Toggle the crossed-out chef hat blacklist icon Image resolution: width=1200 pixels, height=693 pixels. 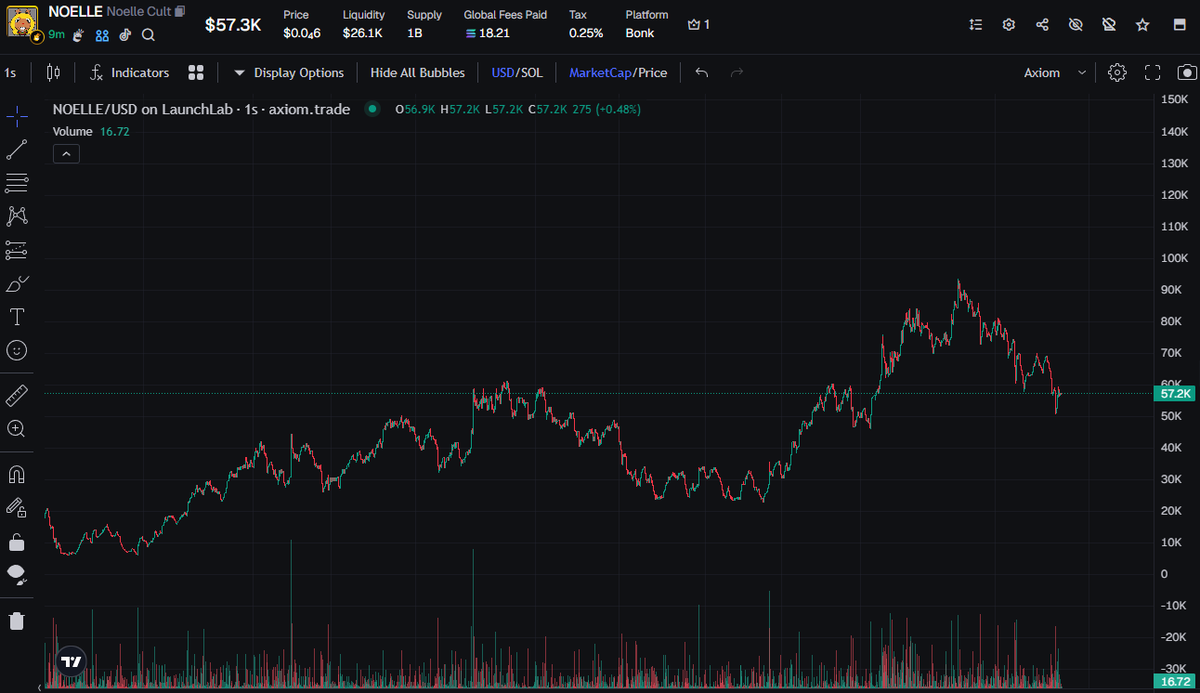(1109, 24)
